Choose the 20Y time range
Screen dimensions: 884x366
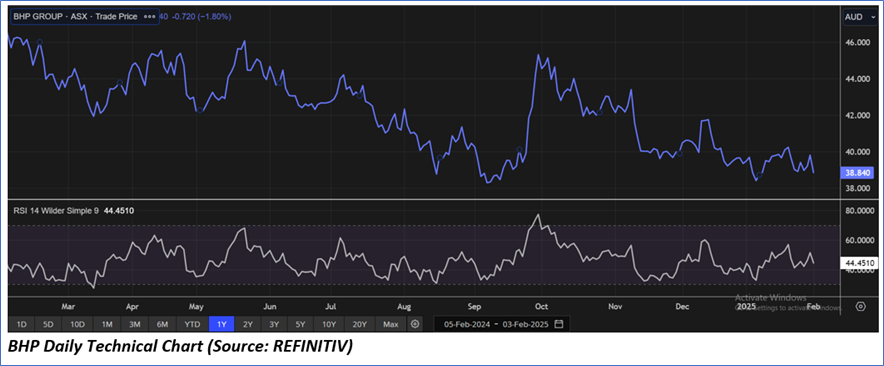click(x=360, y=324)
